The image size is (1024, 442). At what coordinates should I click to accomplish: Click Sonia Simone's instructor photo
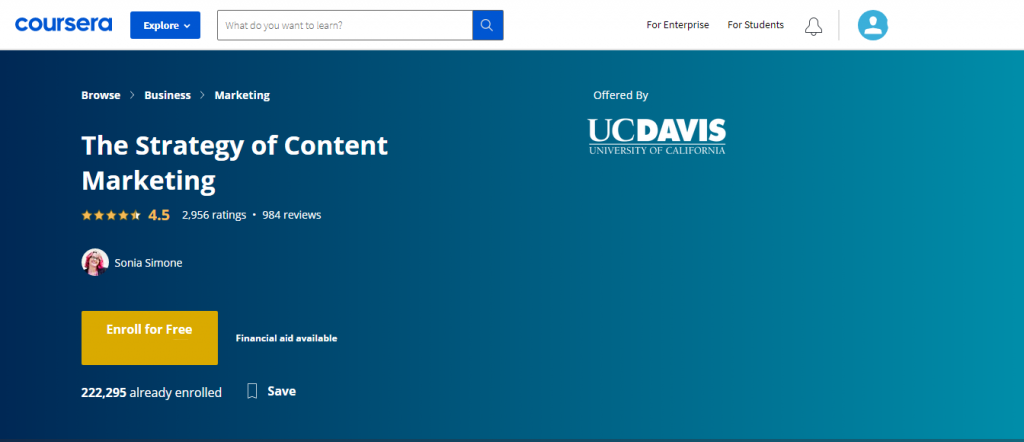[x=95, y=262]
